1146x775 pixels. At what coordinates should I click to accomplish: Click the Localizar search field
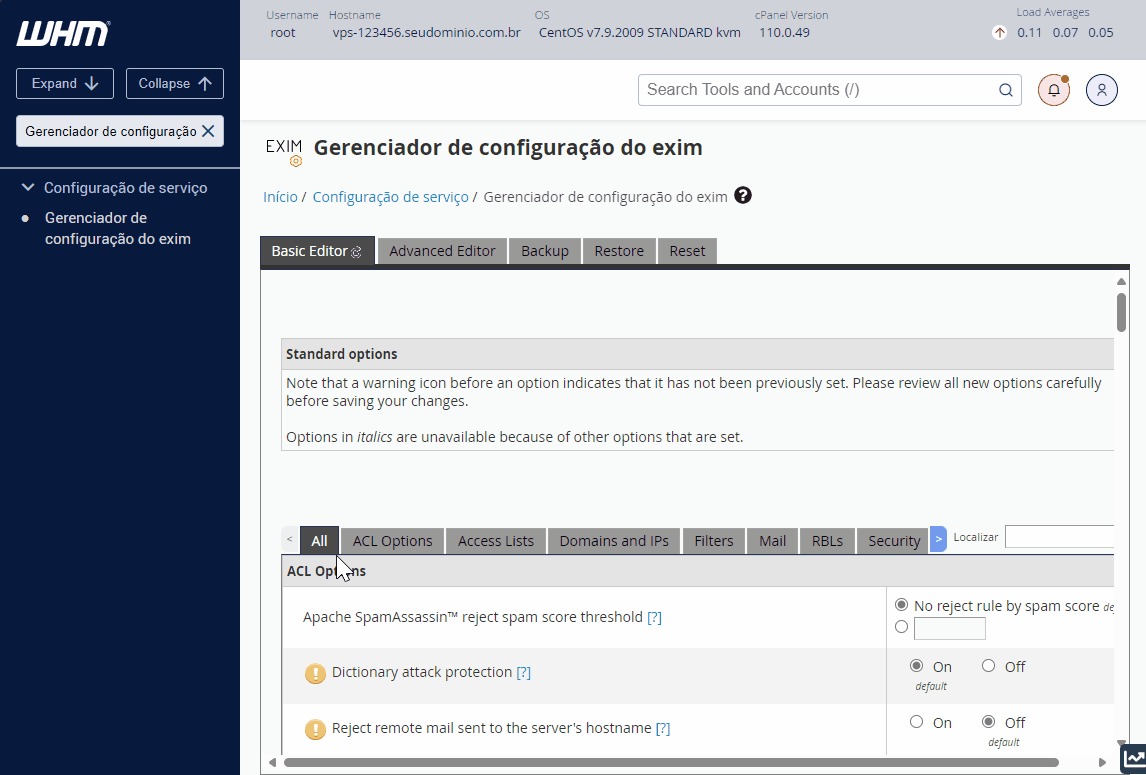[1059, 537]
